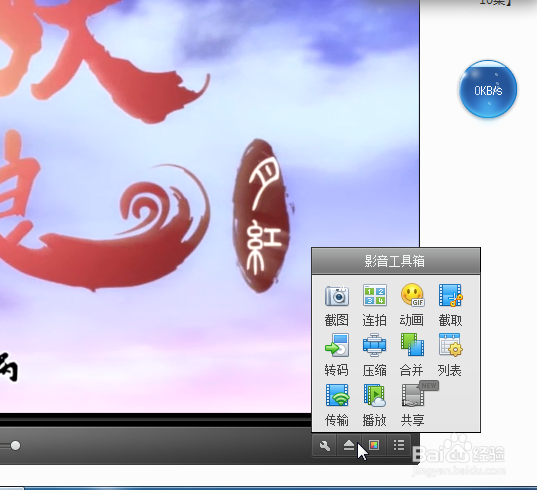
Task: Show the playlist using the list button
Action: coord(399,445)
